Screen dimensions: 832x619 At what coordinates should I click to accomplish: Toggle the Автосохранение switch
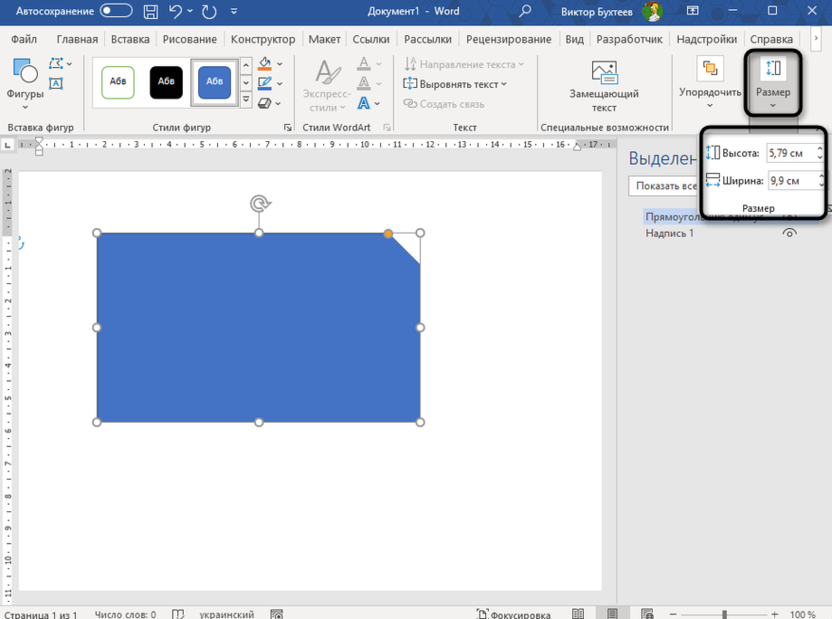point(116,12)
